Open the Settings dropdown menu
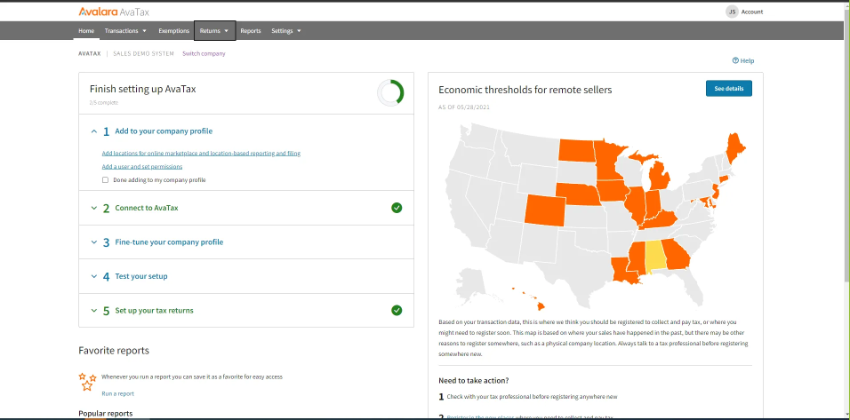Screen dimensions: 850x420 pyautogui.click(x=286, y=31)
